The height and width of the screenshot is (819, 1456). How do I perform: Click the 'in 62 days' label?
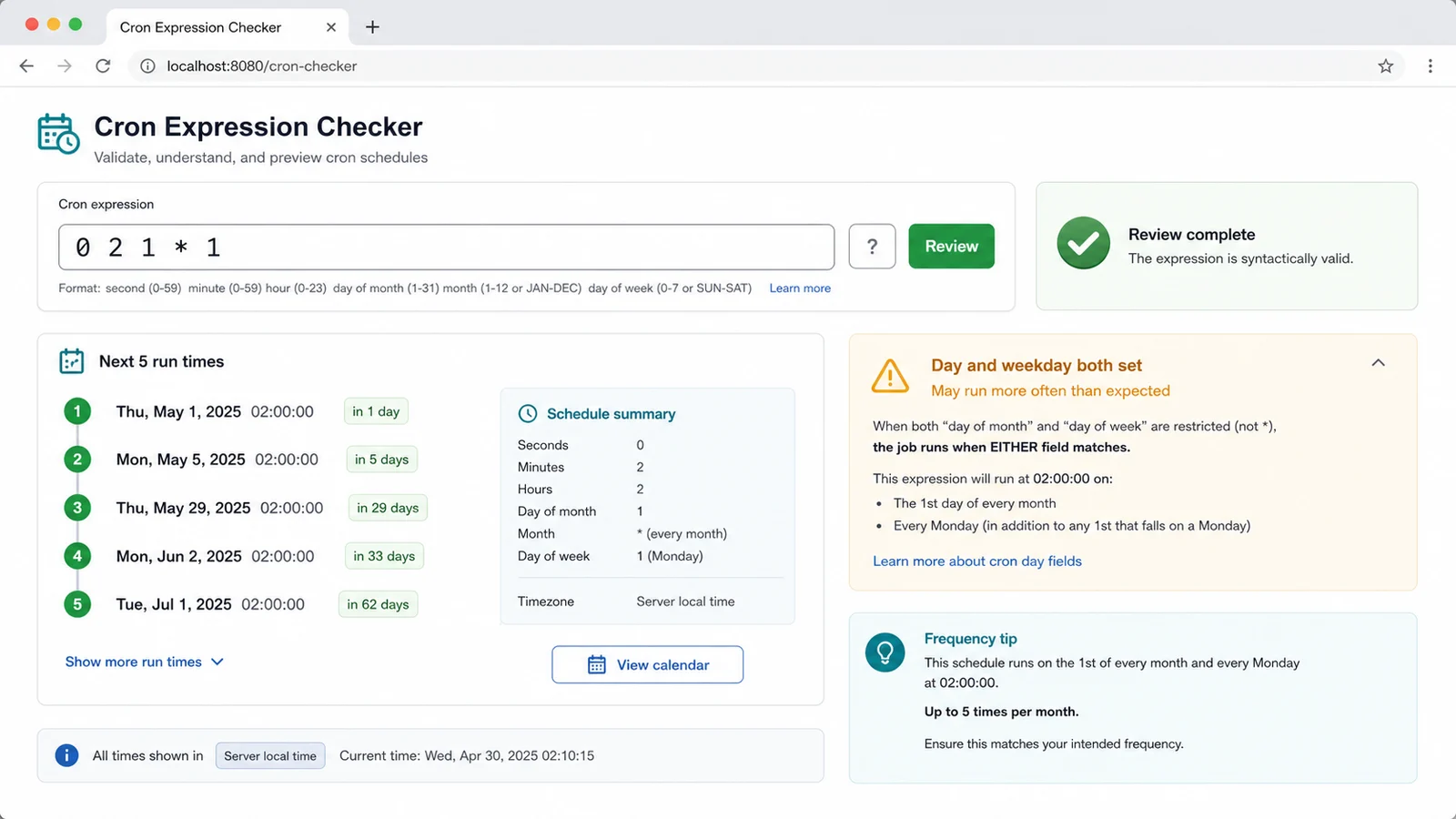(378, 604)
